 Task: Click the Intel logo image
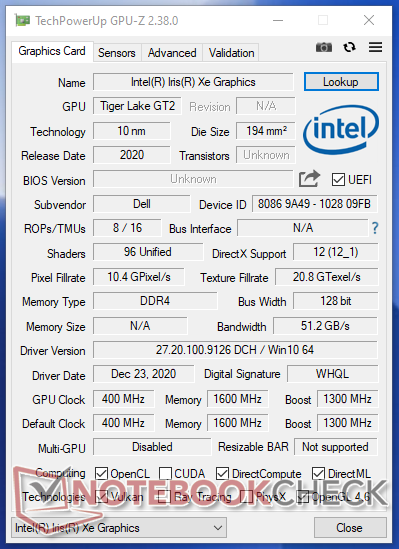click(x=341, y=130)
